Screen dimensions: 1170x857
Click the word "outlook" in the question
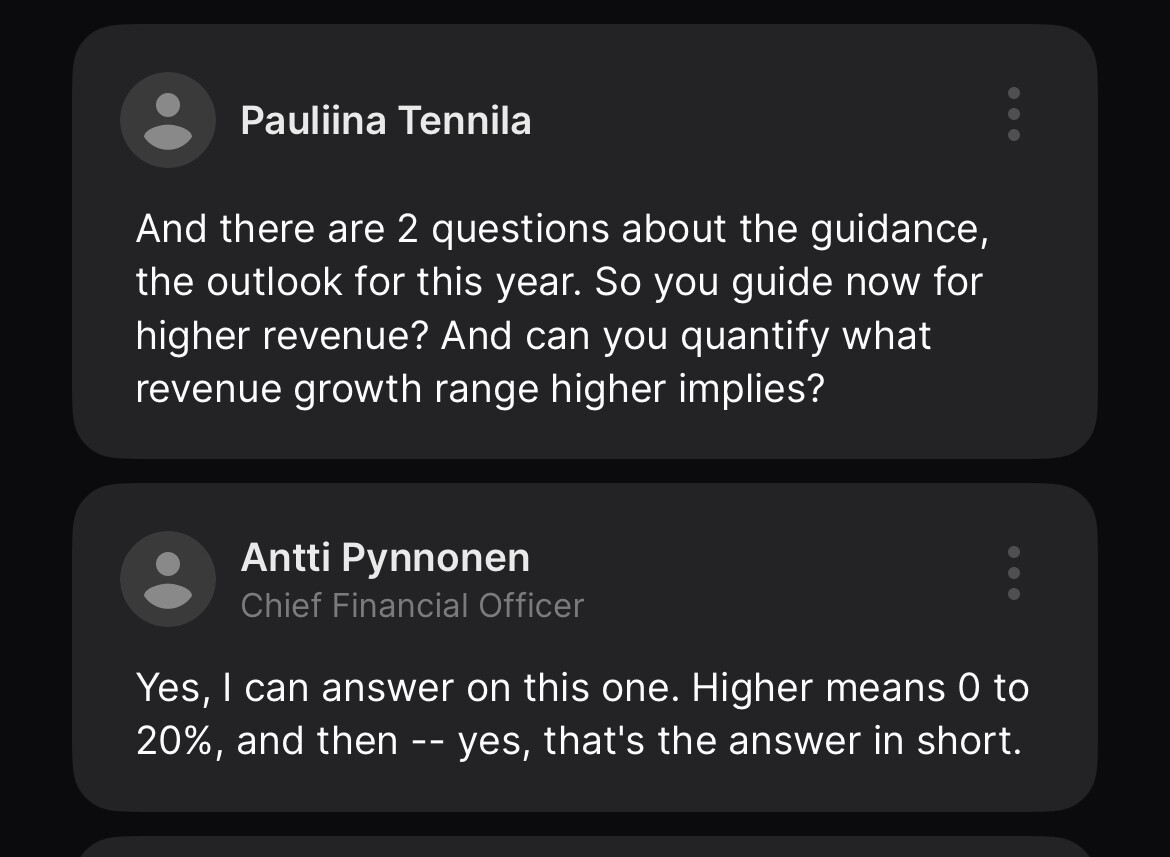coord(273,282)
